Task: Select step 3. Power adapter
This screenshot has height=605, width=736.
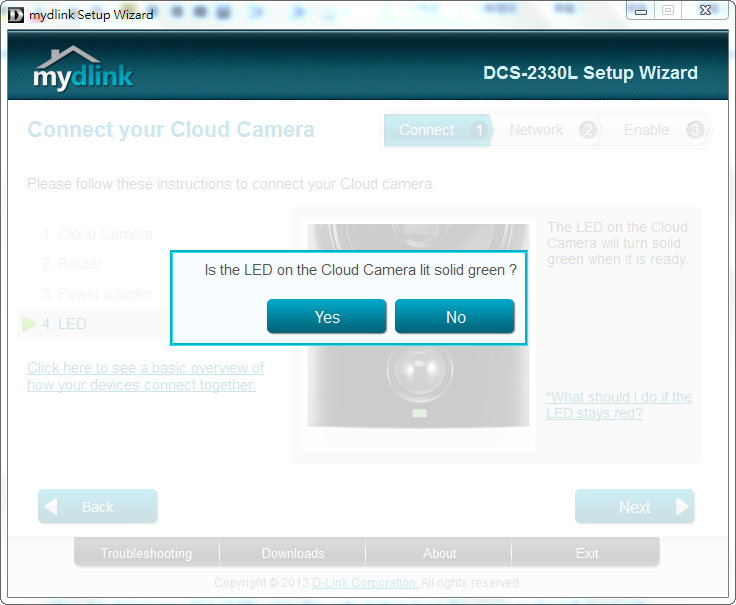Action: (x=97, y=294)
